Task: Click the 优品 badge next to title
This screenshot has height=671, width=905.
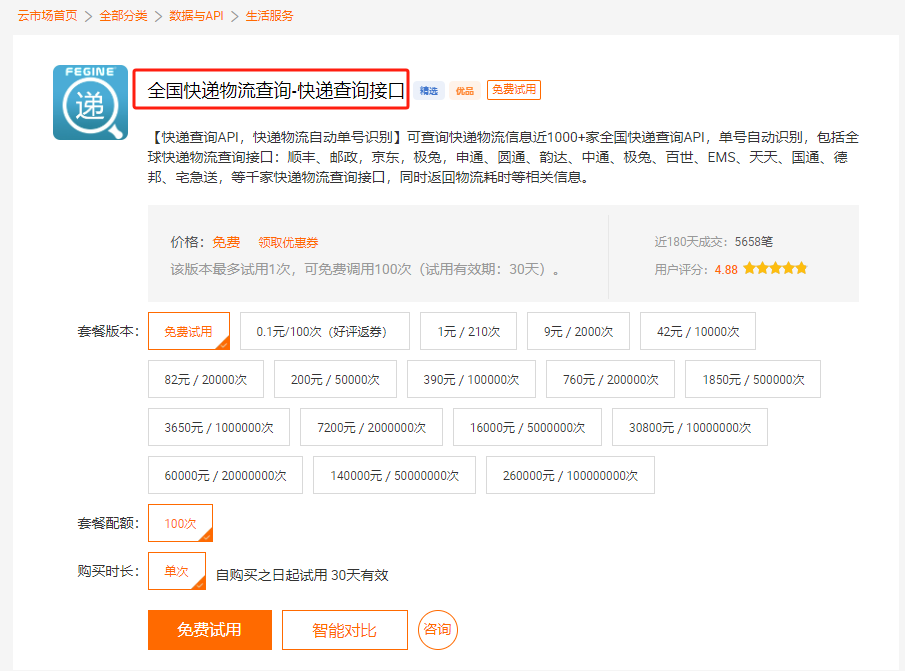Action: 464,91
